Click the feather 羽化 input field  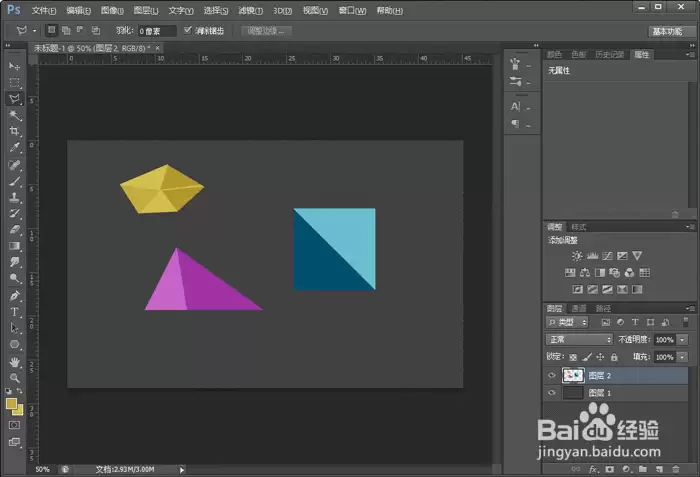click(x=157, y=31)
